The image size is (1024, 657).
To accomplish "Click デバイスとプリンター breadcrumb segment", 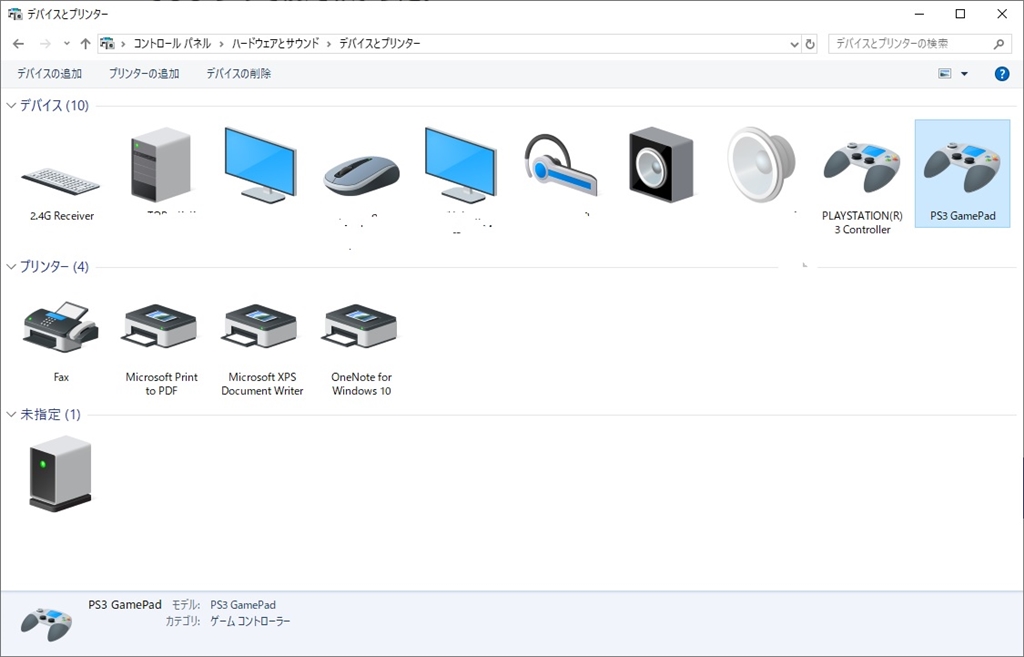I will click(379, 44).
